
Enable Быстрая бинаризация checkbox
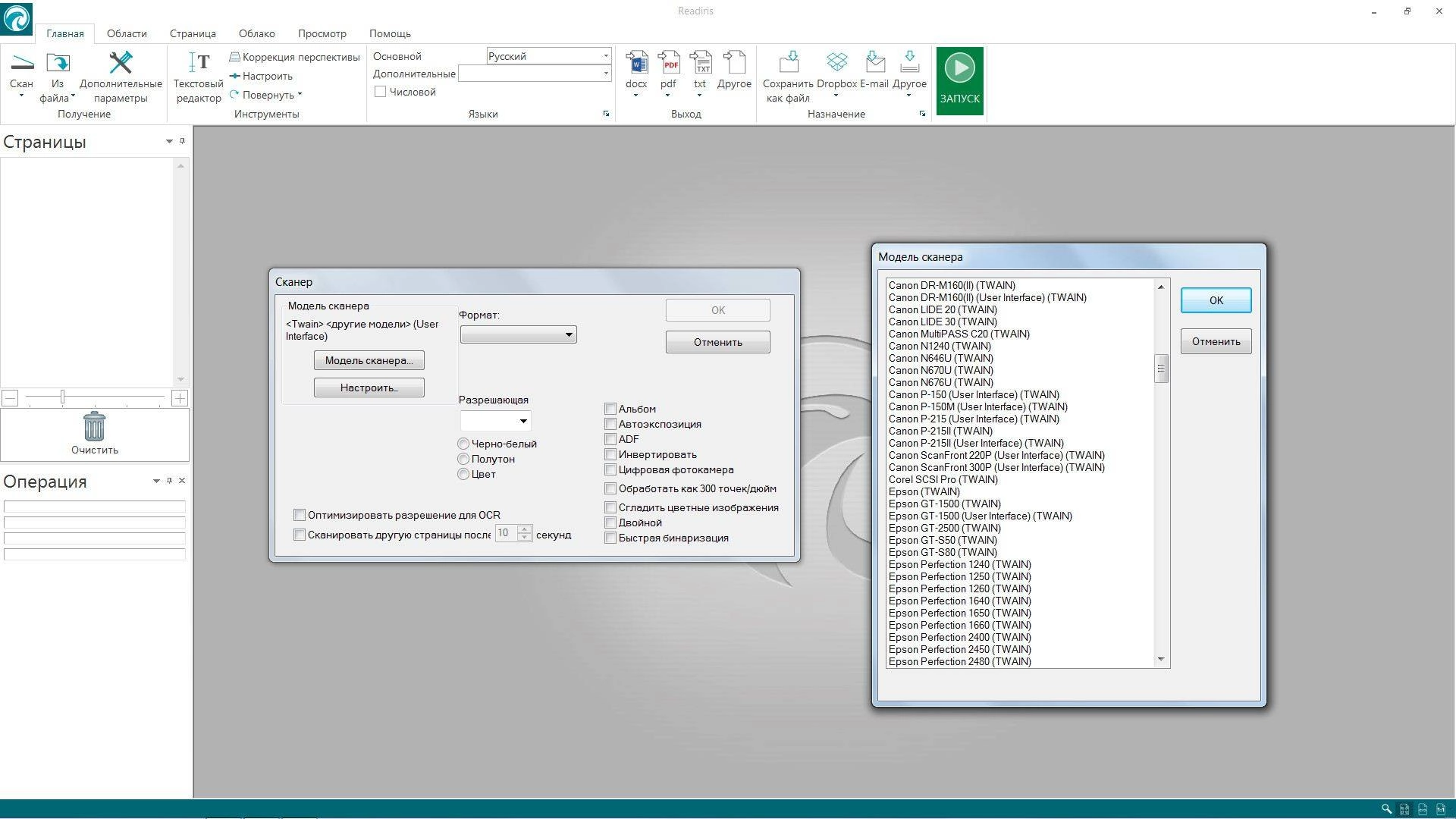[610, 538]
